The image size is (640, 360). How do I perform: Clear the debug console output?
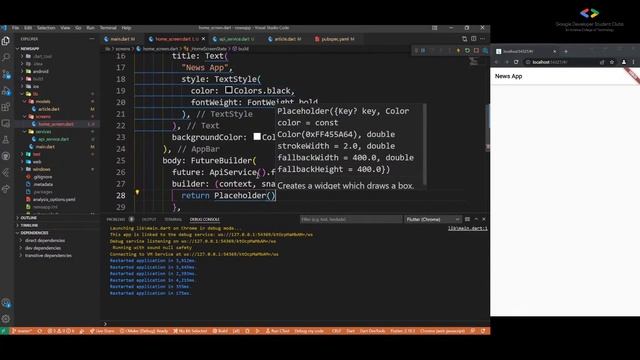[467, 219]
